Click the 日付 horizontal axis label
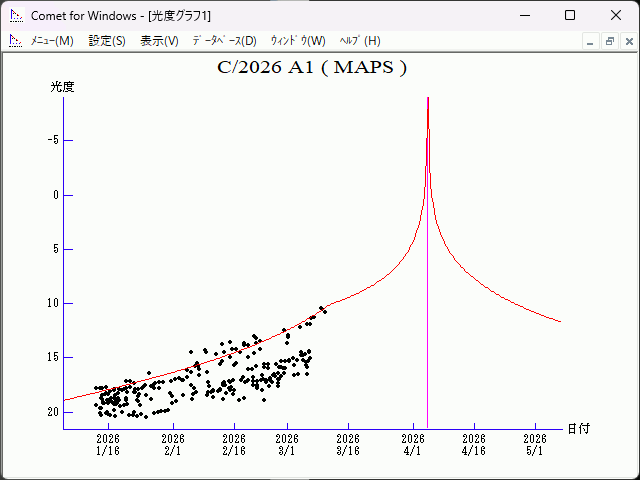The height and width of the screenshot is (480, 640). 578,428
